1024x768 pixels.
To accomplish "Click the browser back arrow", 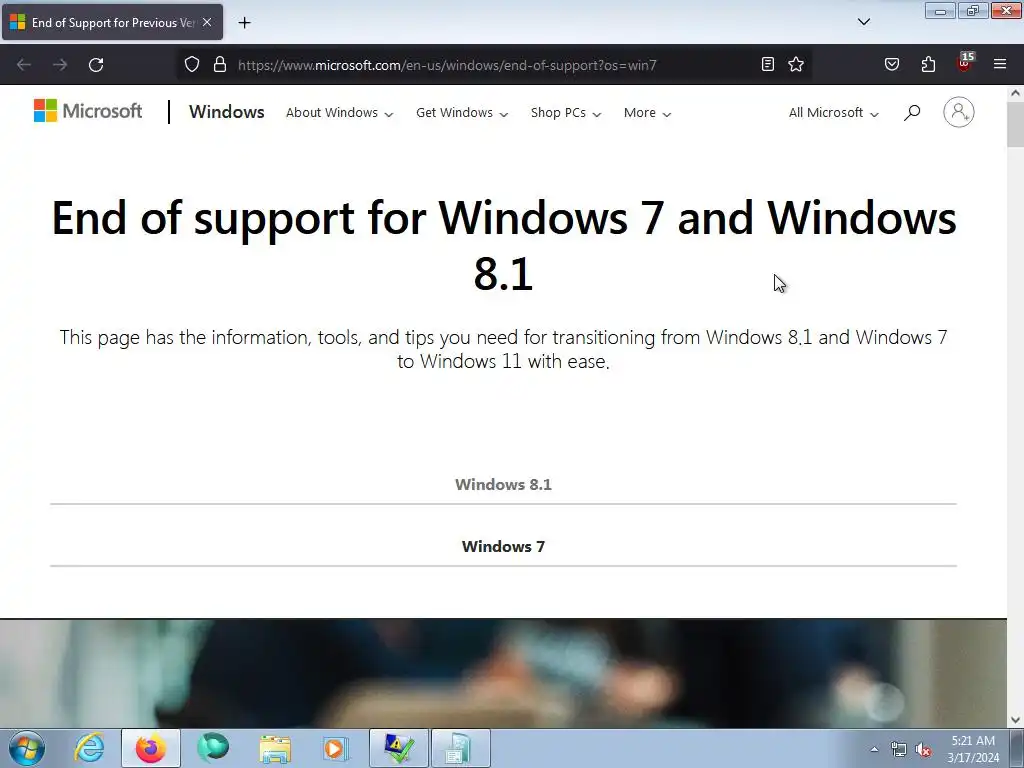I will 24,65.
